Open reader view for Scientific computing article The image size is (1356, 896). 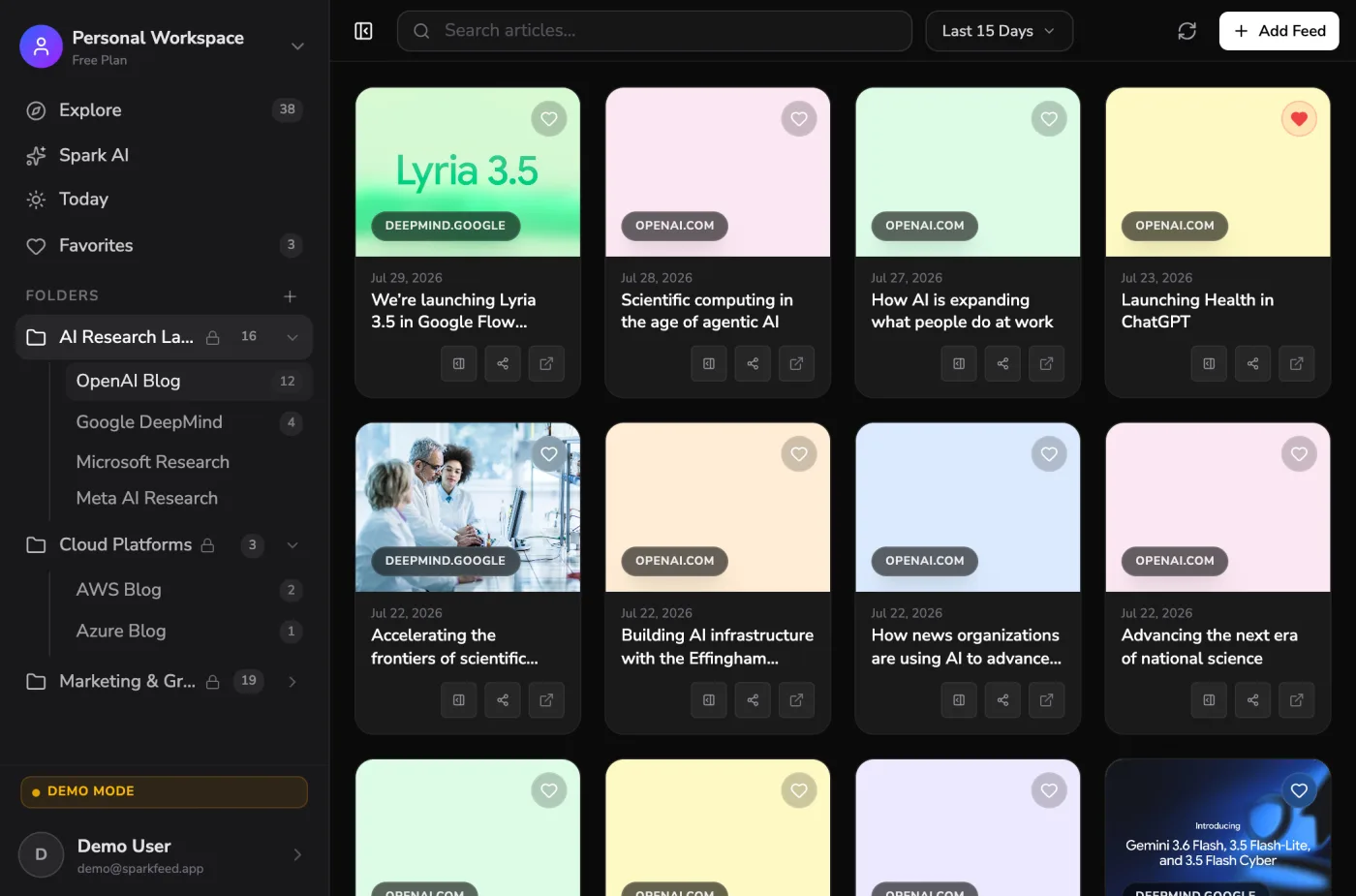709,363
